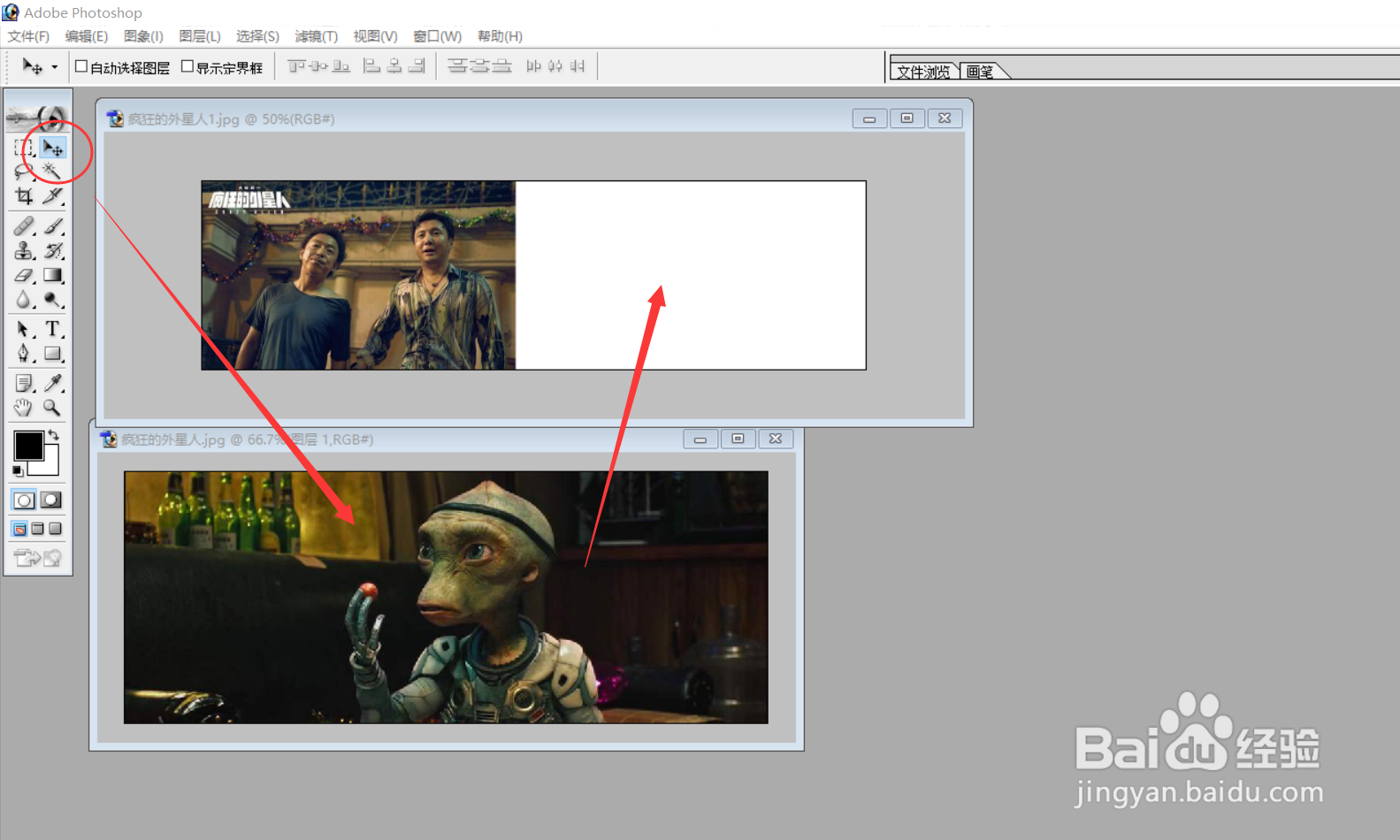Align horizontal centers button in options bar
The width and height of the screenshot is (1400, 840).
point(394,66)
